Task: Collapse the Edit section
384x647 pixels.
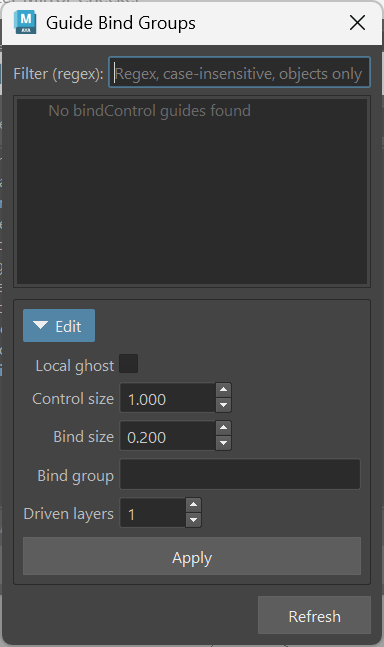Action: pos(59,326)
